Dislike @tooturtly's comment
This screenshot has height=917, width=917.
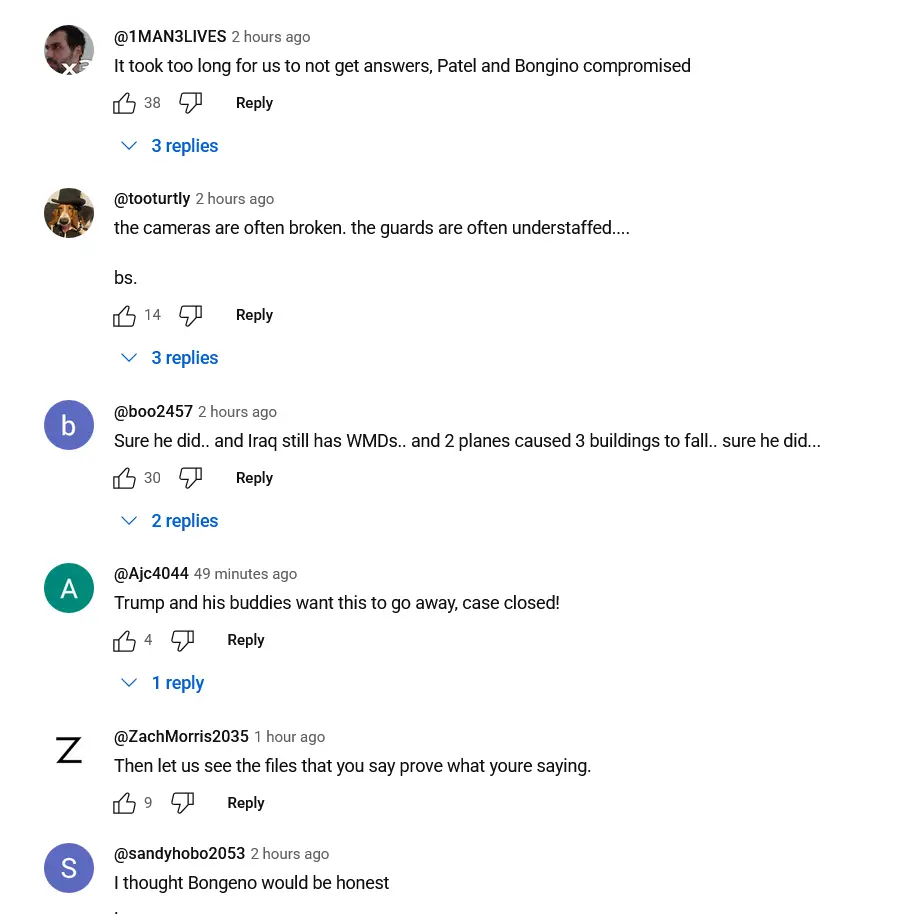coord(191,316)
